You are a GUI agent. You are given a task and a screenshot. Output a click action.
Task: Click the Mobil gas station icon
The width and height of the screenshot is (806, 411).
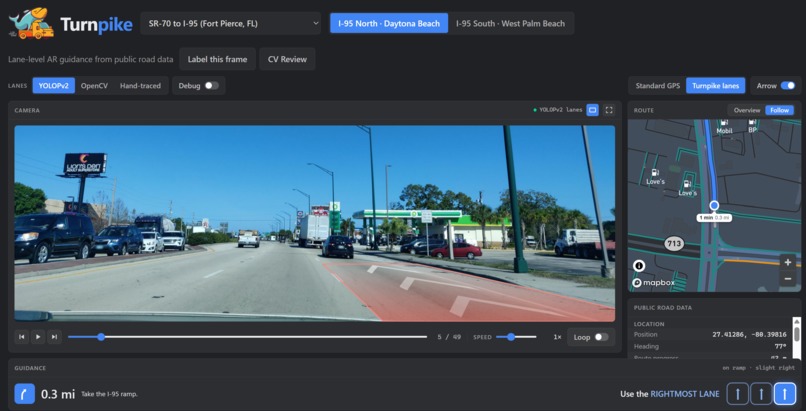(724, 123)
